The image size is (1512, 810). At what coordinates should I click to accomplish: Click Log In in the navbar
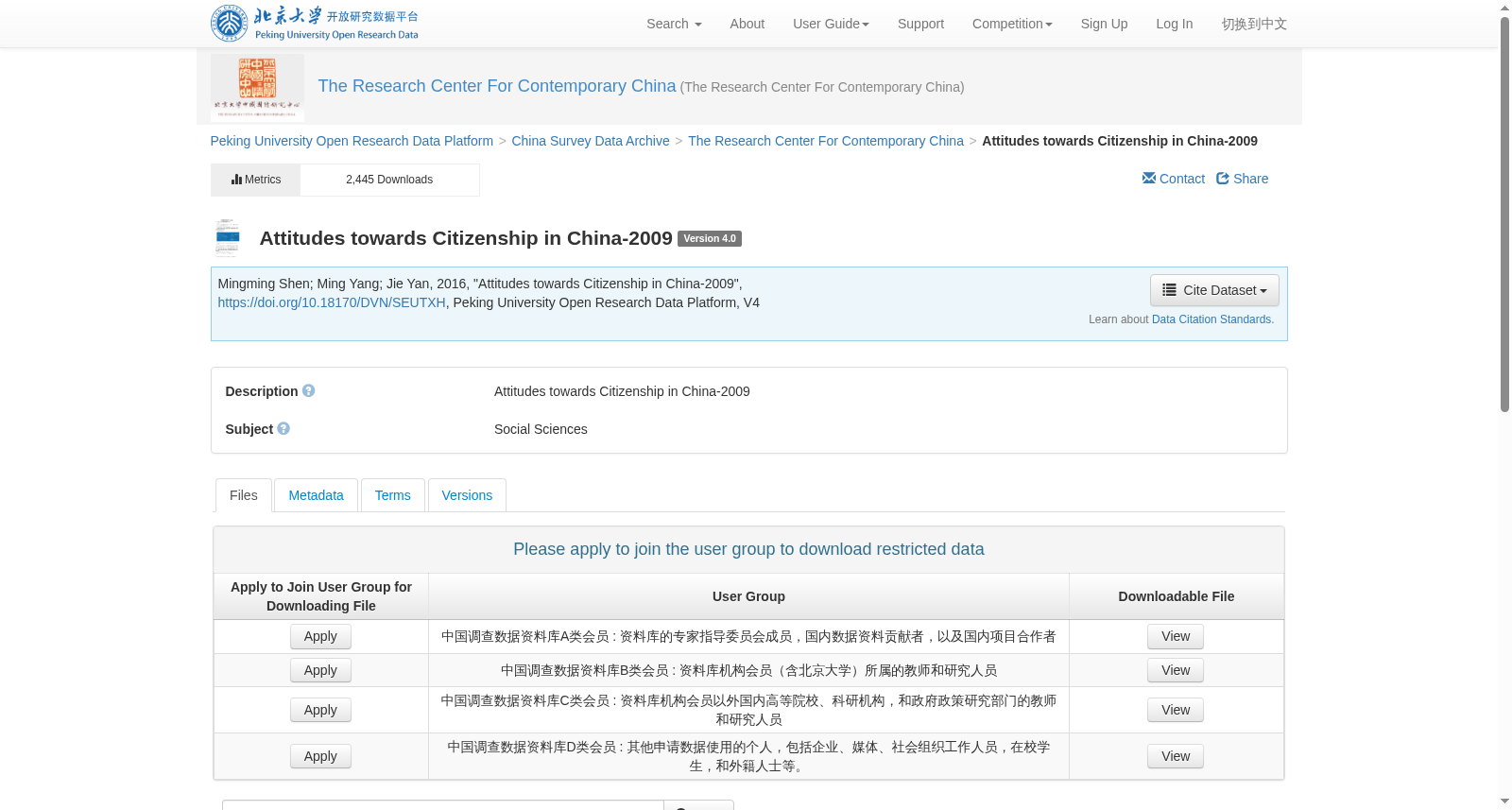(x=1174, y=24)
